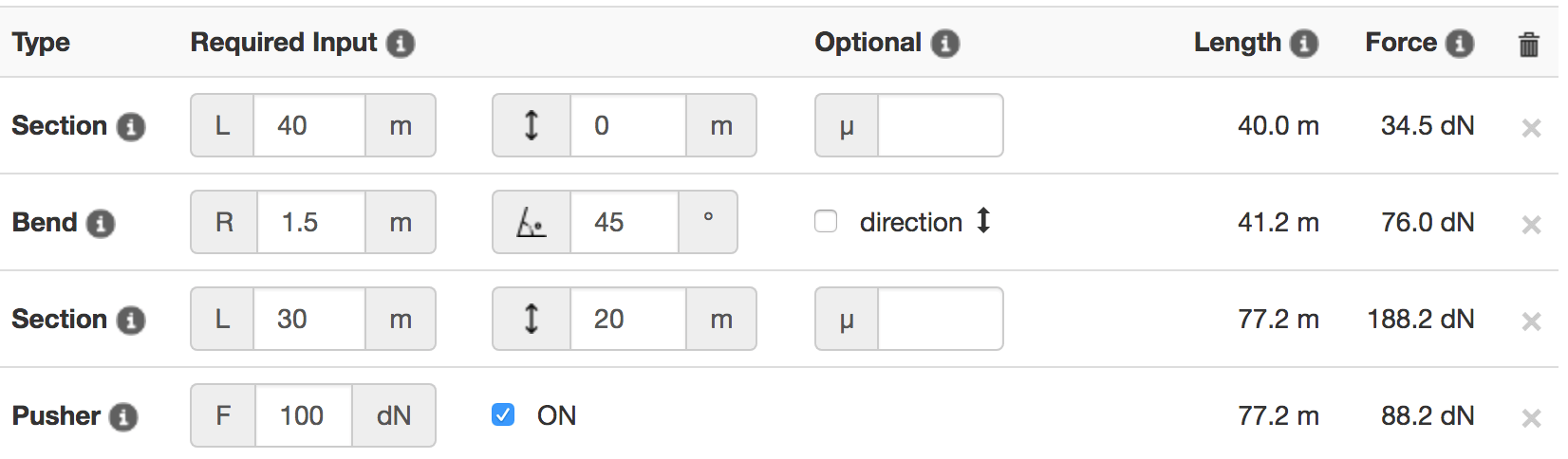Click the length field showing 40

[309, 125]
